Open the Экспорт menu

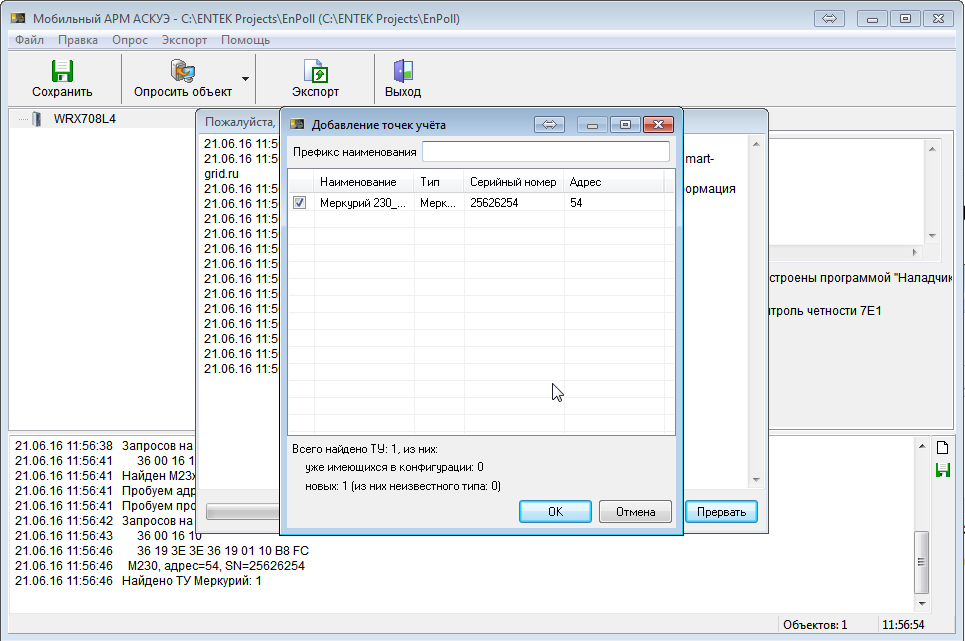click(x=184, y=40)
